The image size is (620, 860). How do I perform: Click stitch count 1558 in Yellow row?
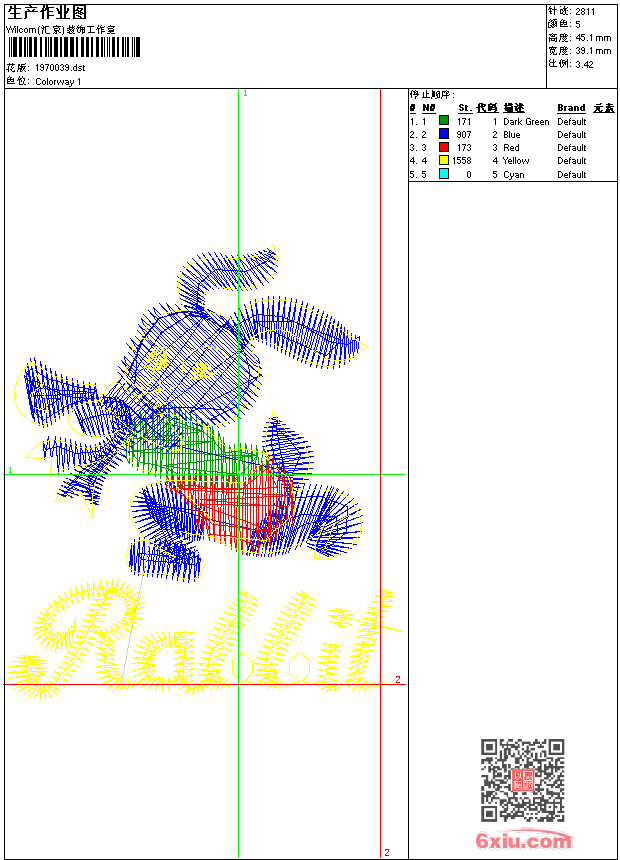462,161
